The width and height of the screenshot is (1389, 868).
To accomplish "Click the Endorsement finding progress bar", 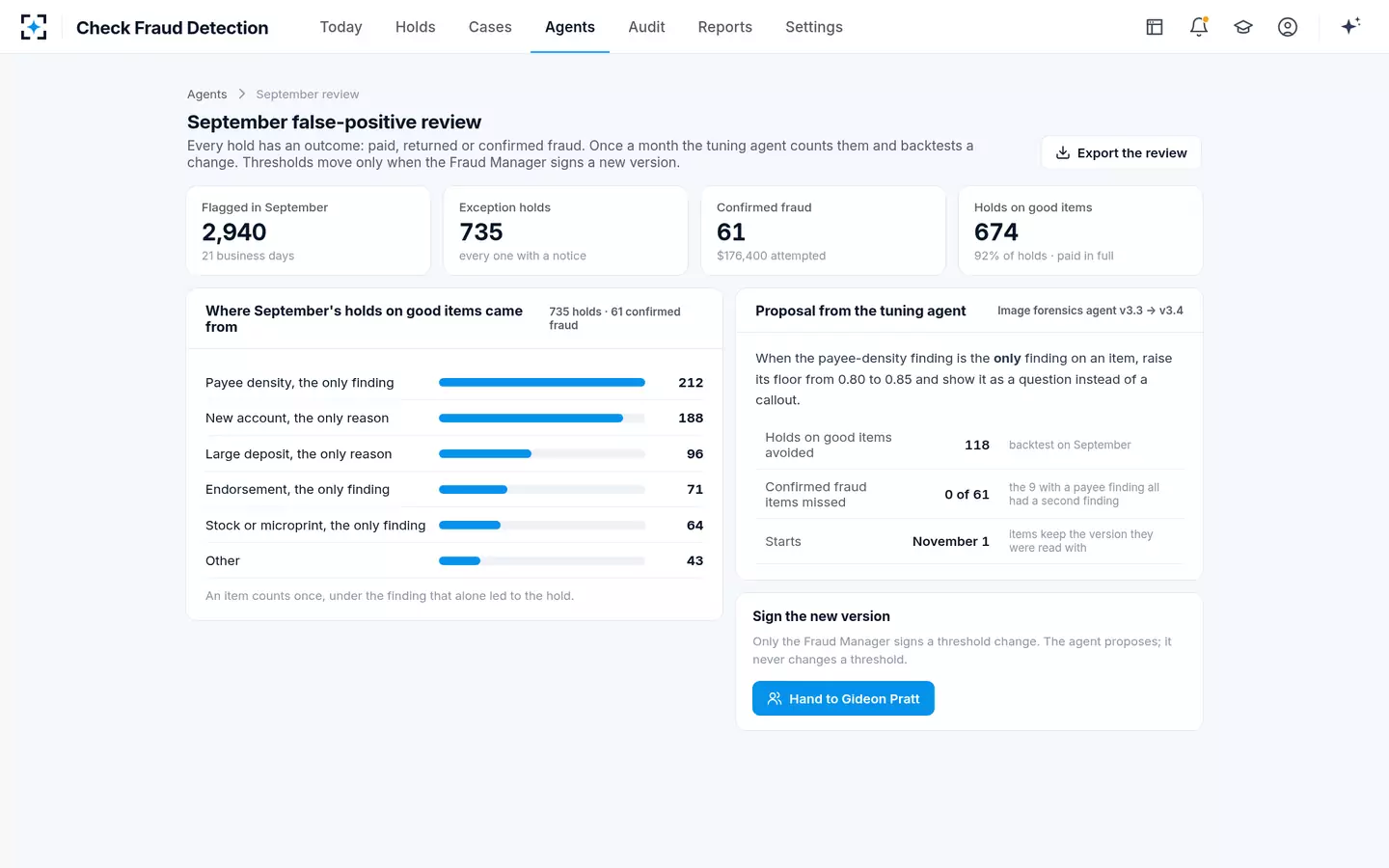I will [542, 489].
